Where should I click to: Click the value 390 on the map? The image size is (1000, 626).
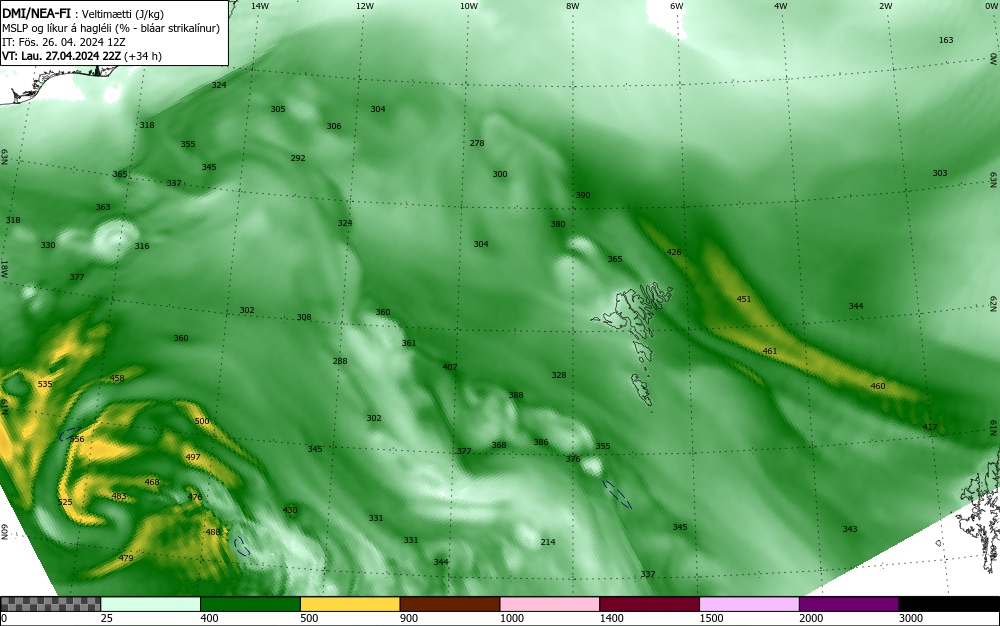(x=583, y=196)
